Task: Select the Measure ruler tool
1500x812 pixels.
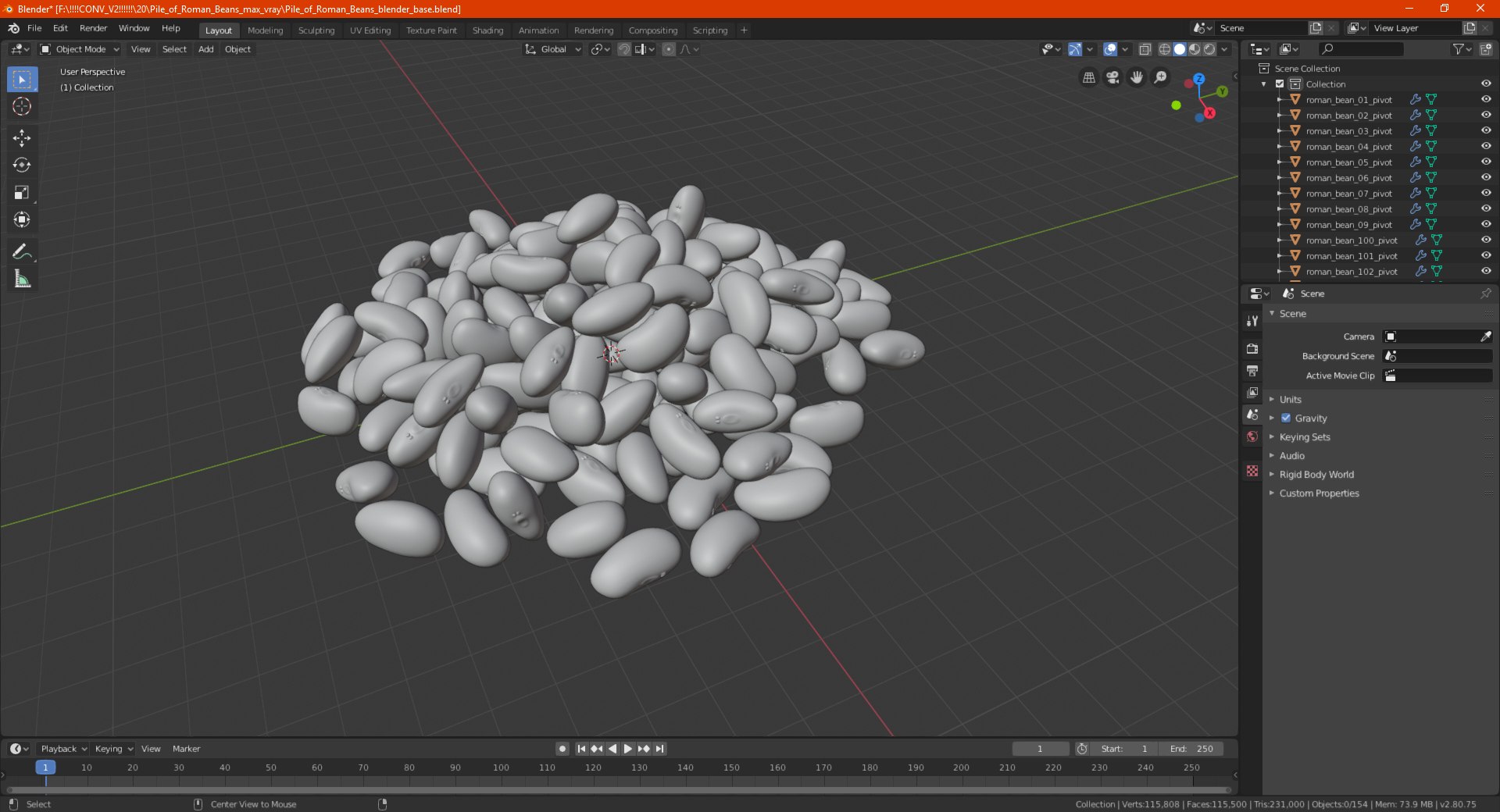Action: pyautogui.click(x=22, y=279)
